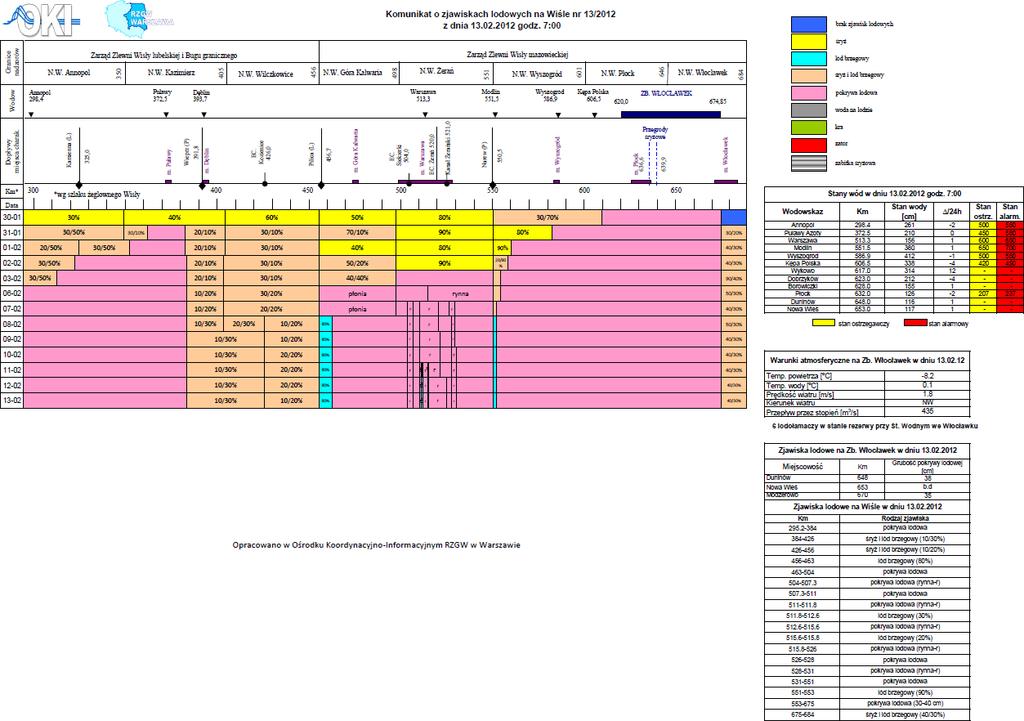Select the peach 'śryż i lód brzegowy' swatch
The width and height of the screenshot is (1024, 721).
808,76
